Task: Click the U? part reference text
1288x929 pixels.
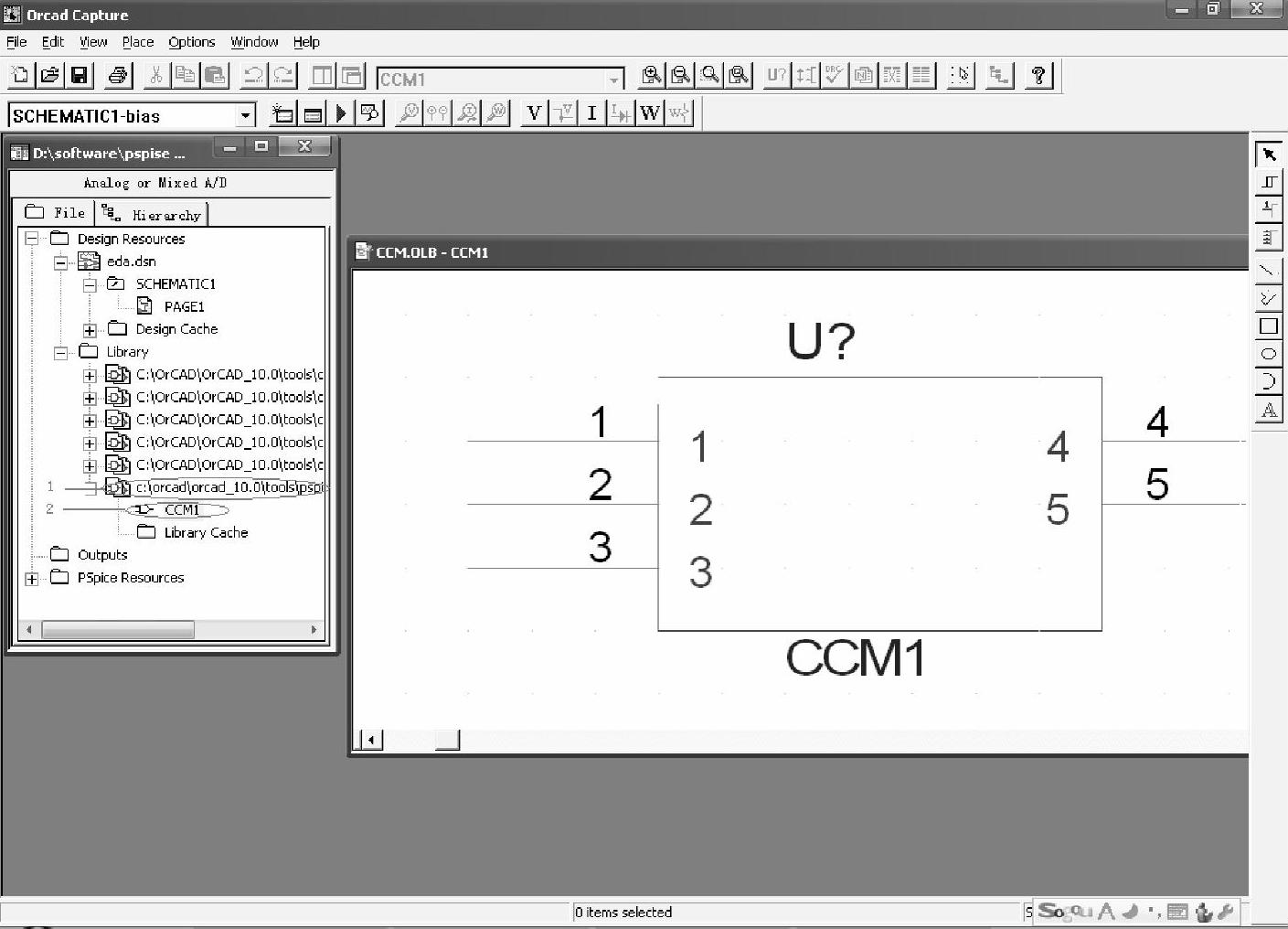Action: pos(821,341)
